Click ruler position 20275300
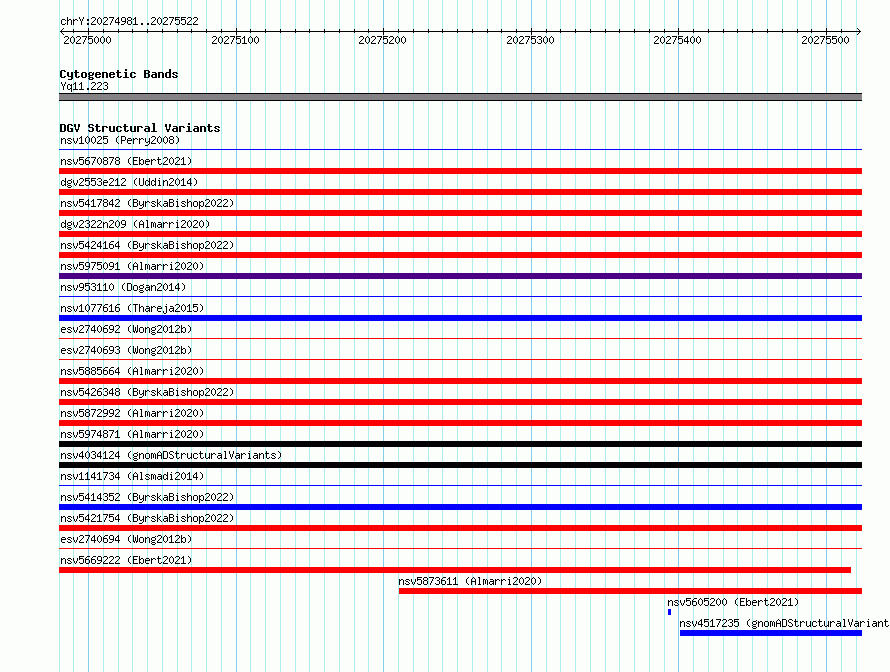 click(x=530, y=40)
